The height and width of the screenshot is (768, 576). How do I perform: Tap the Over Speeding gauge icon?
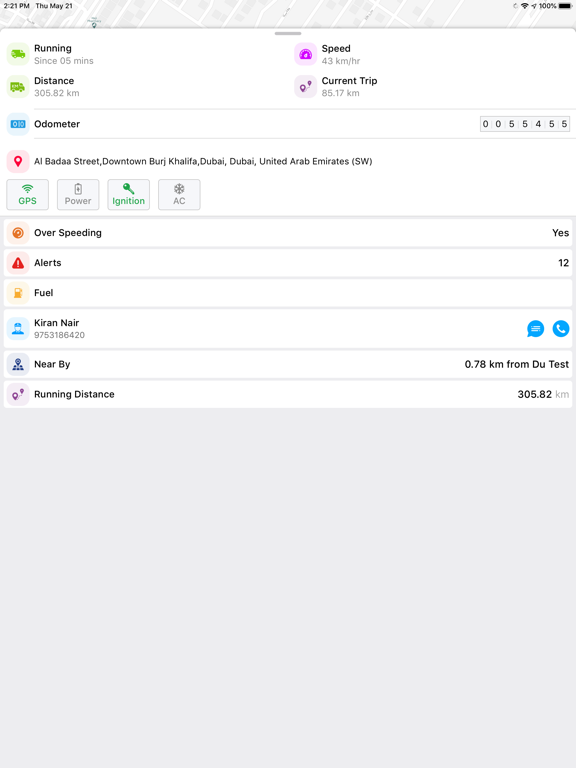pyautogui.click(x=18, y=233)
